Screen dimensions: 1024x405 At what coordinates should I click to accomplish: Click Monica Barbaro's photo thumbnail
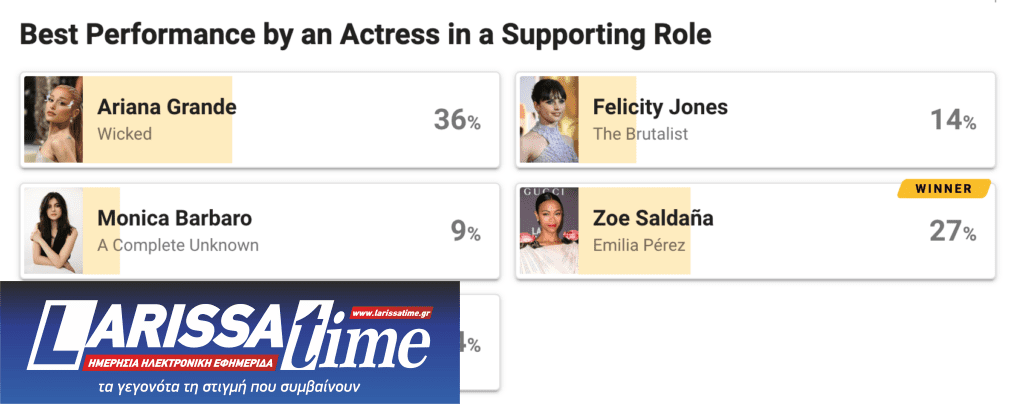[53, 231]
